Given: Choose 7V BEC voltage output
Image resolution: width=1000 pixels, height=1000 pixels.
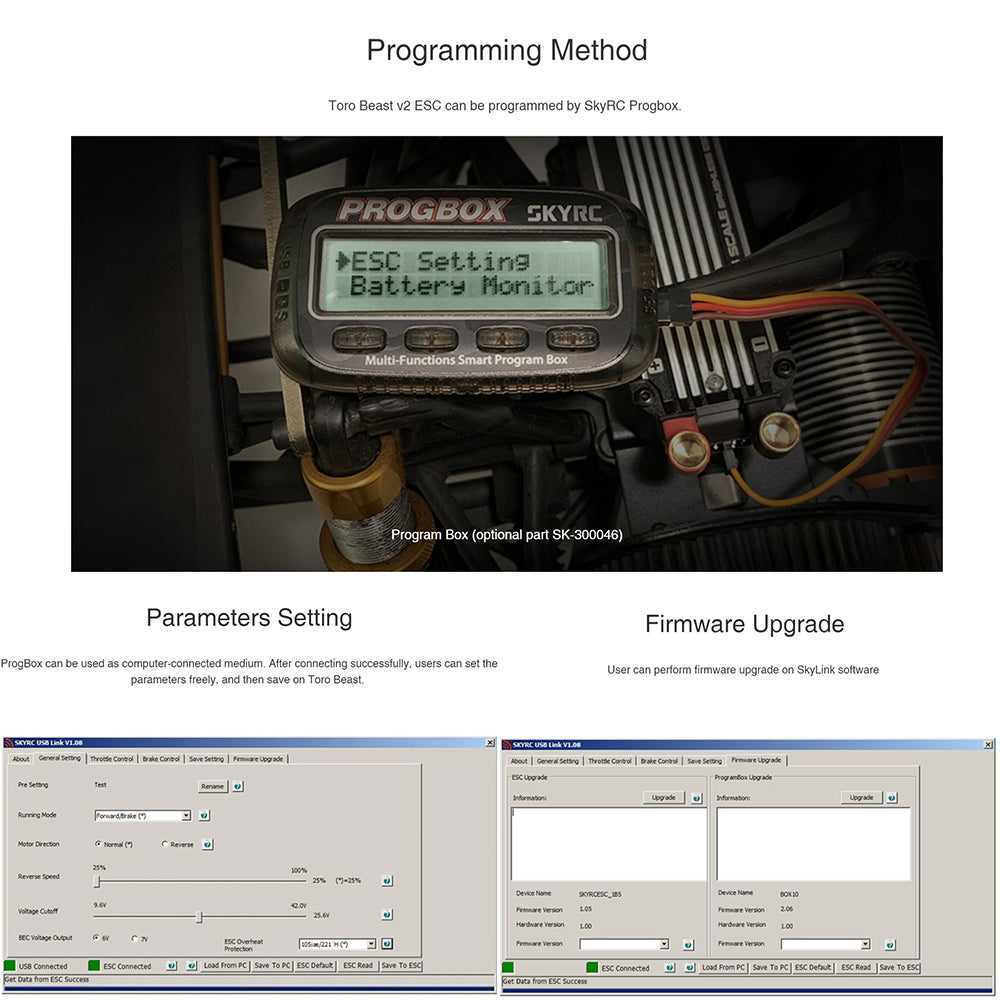Looking at the screenshot, I should point(135,938).
